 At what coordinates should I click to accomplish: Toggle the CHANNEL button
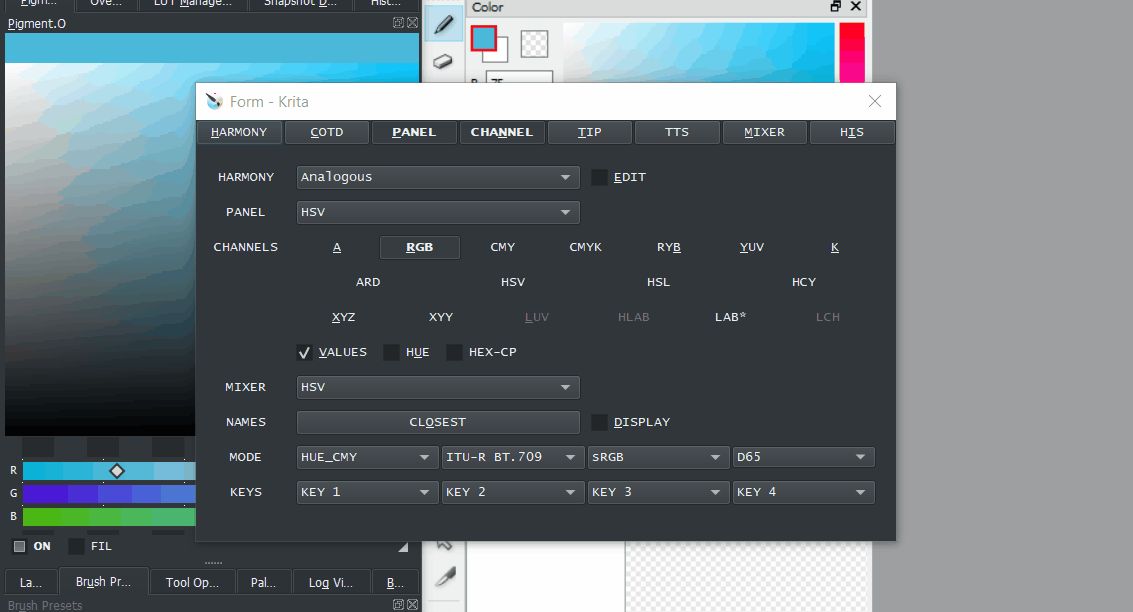click(x=501, y=132)
